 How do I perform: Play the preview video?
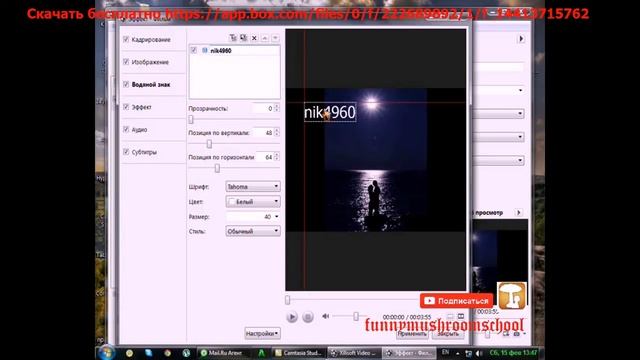click(x=292, y=317)
